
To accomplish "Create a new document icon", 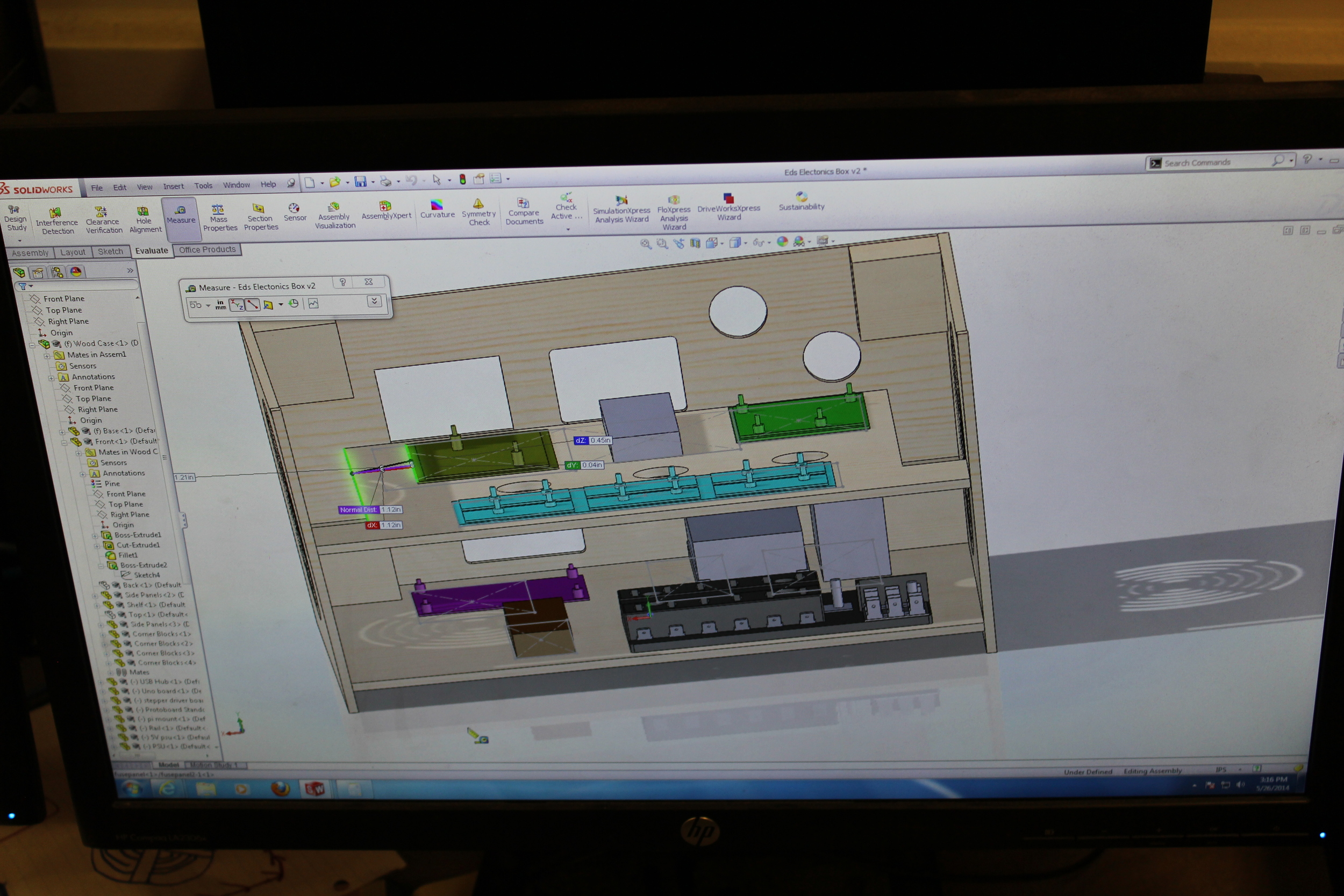I will pyautogui.click(x=309, y=182).
